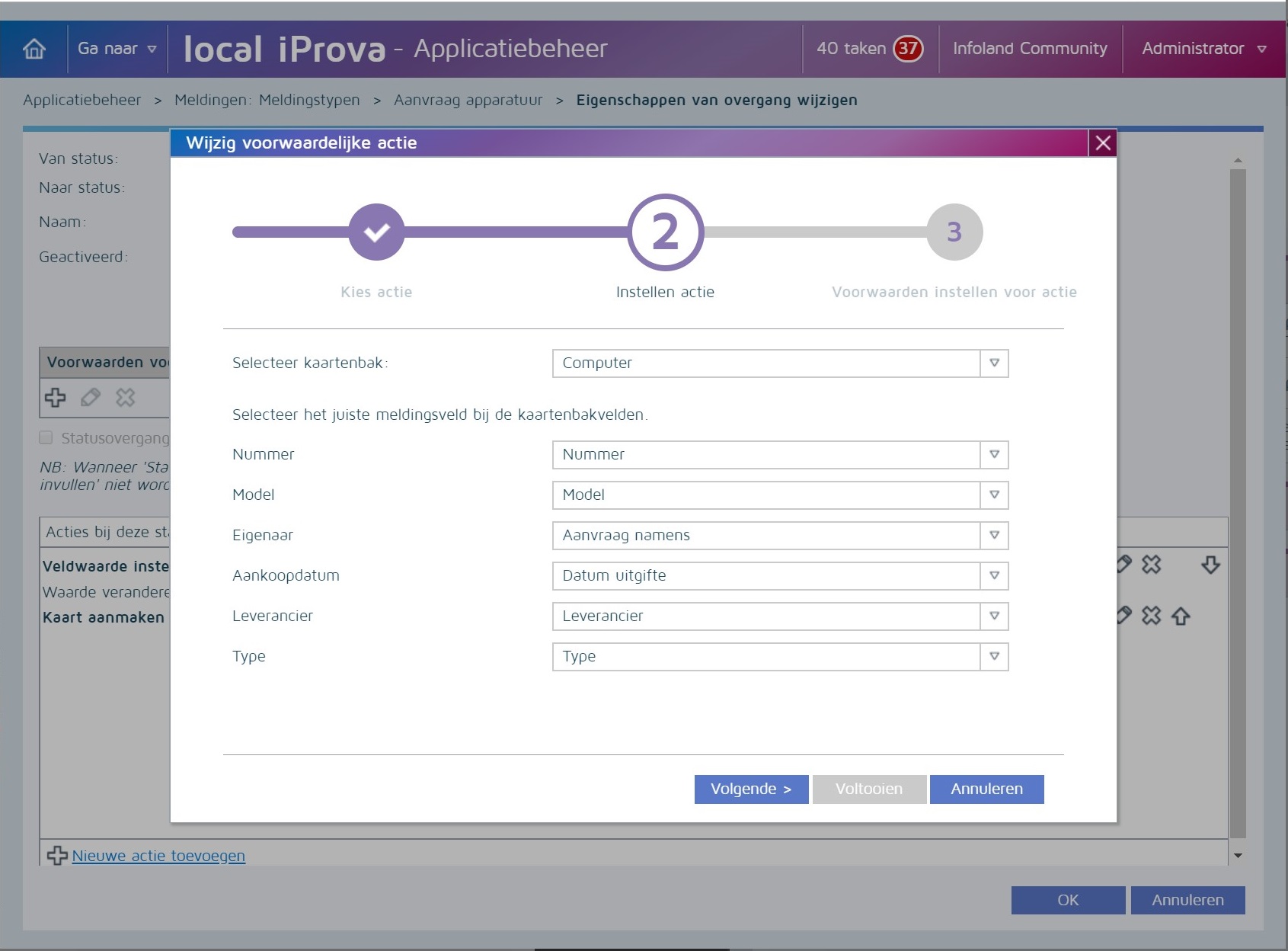Move Kaart aanmaken up with the up-arrow icon
The width and height of the screenshot is (1288, 951).
point(1181,617)
